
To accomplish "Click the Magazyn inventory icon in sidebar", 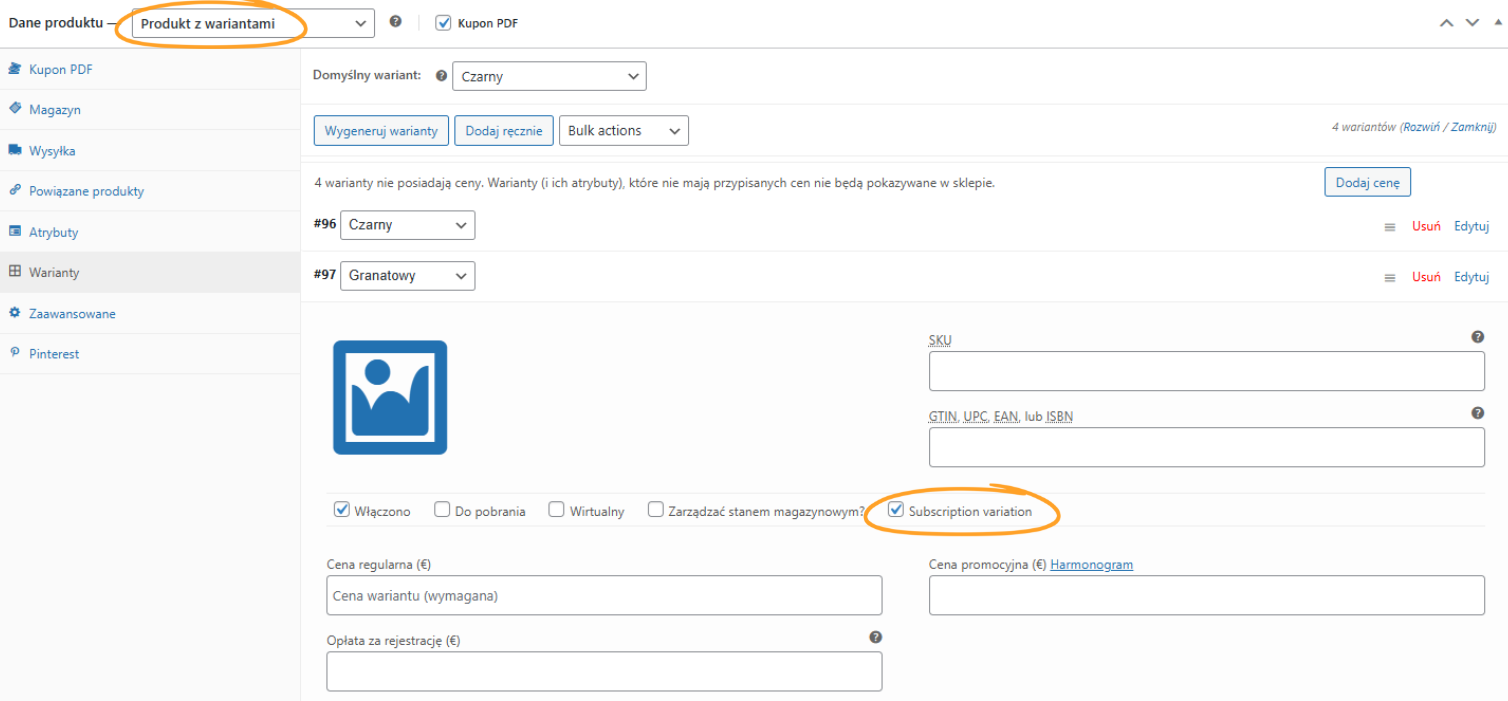I will pos(14,109).
